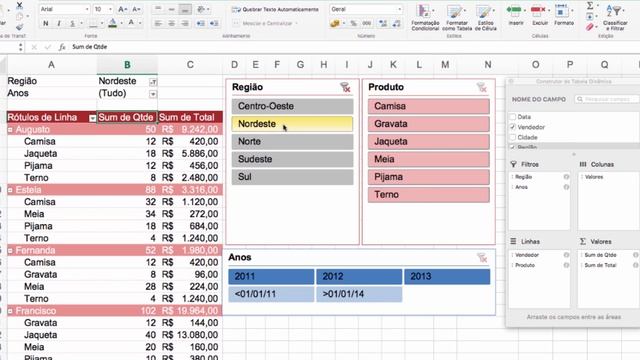Select 2013 in Anos slicer
640x360 pixels.
pos(447,276)
